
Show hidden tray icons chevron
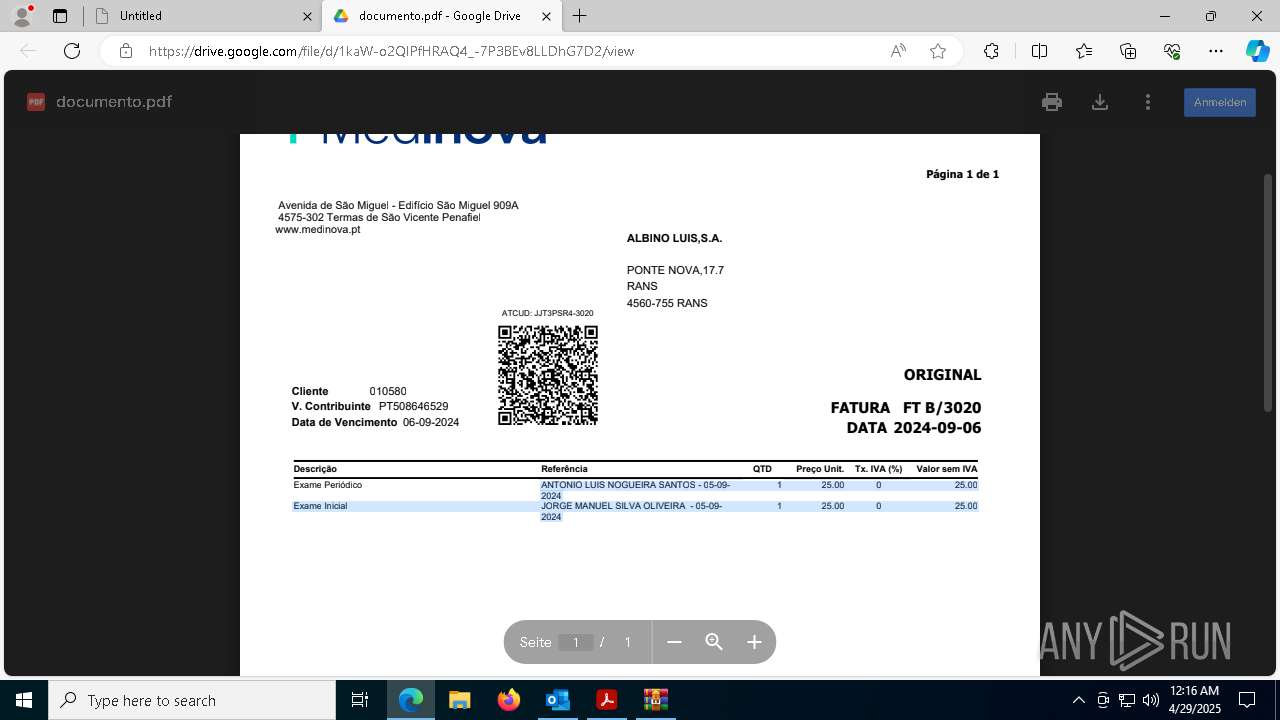pyautogui.click(x=1078, y=700)
